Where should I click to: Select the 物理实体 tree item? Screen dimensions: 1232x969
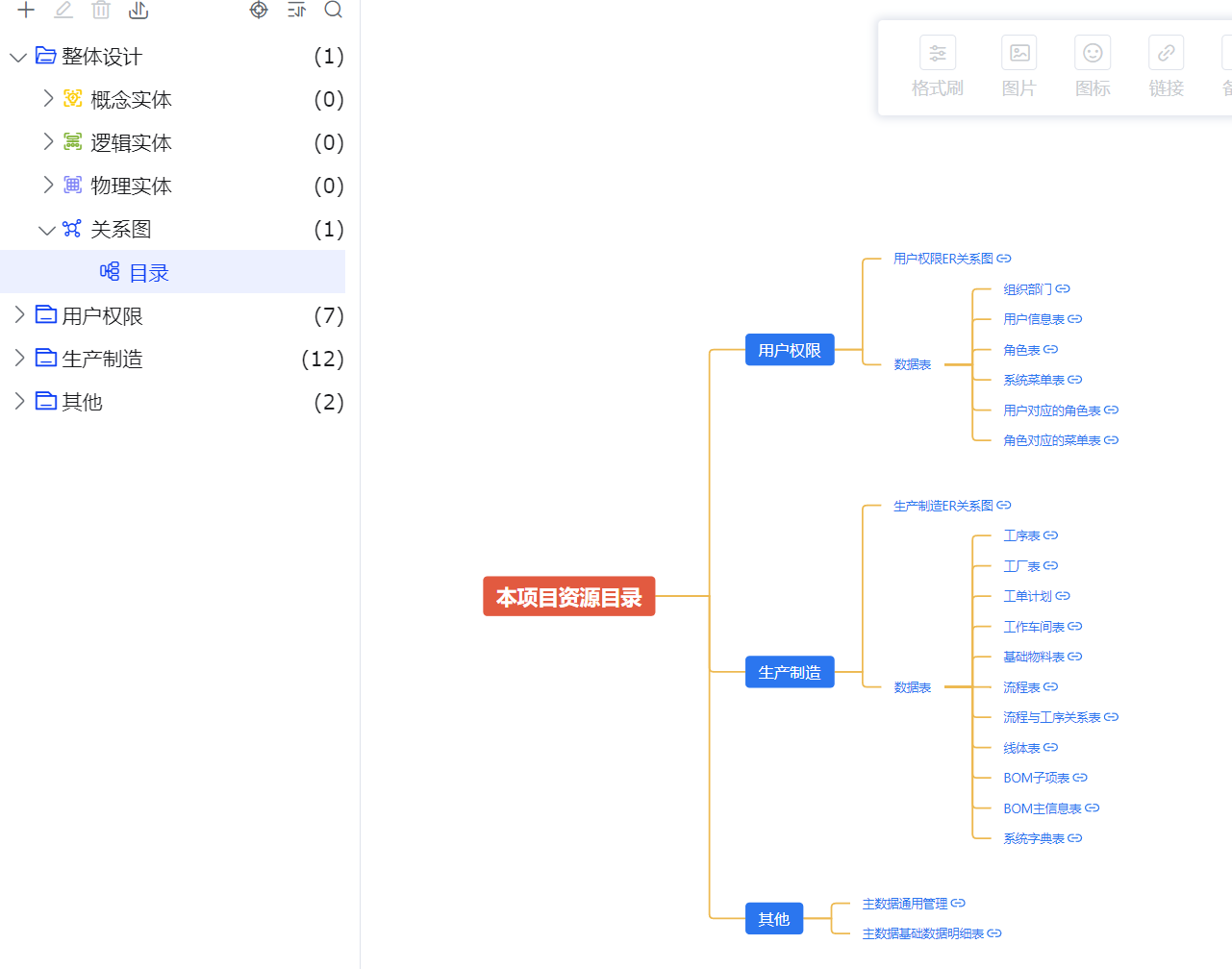[x=131, y=186]
